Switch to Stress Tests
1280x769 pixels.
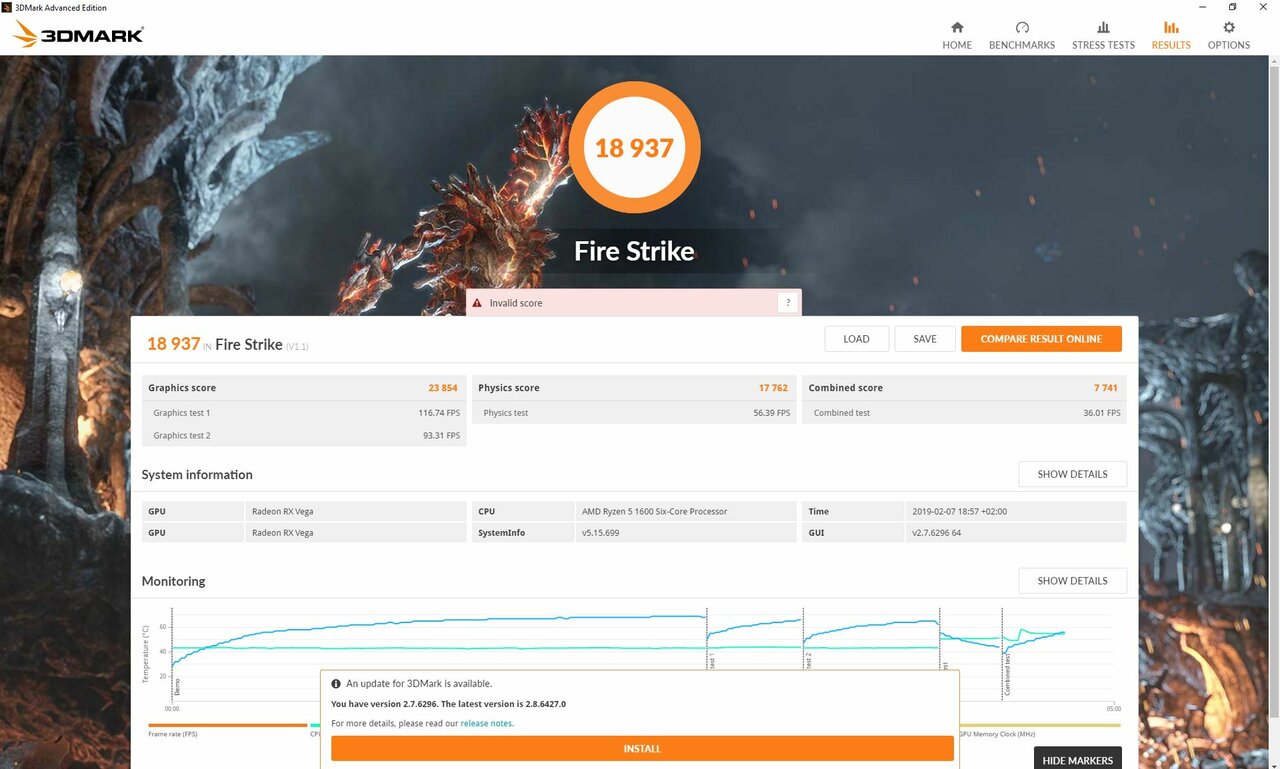[x=1103, y=36]
